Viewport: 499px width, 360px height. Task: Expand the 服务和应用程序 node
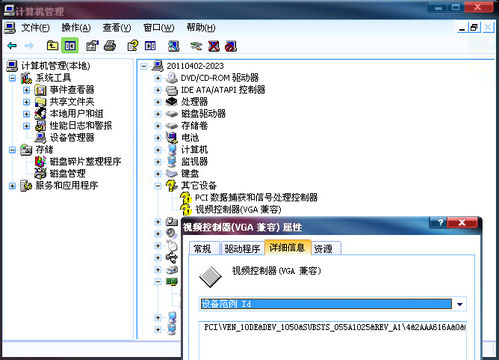click(12, 186)
